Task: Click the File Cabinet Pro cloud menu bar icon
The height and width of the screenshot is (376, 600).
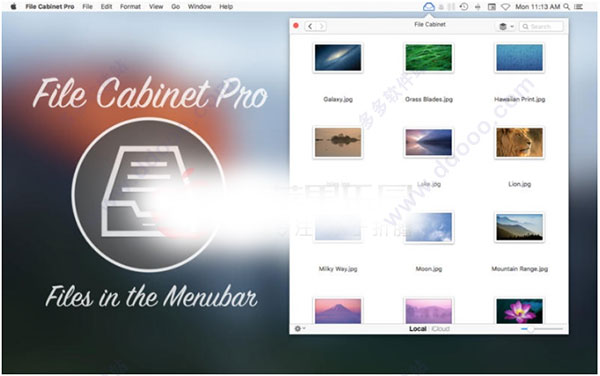Action: click(x=429, y=7)
